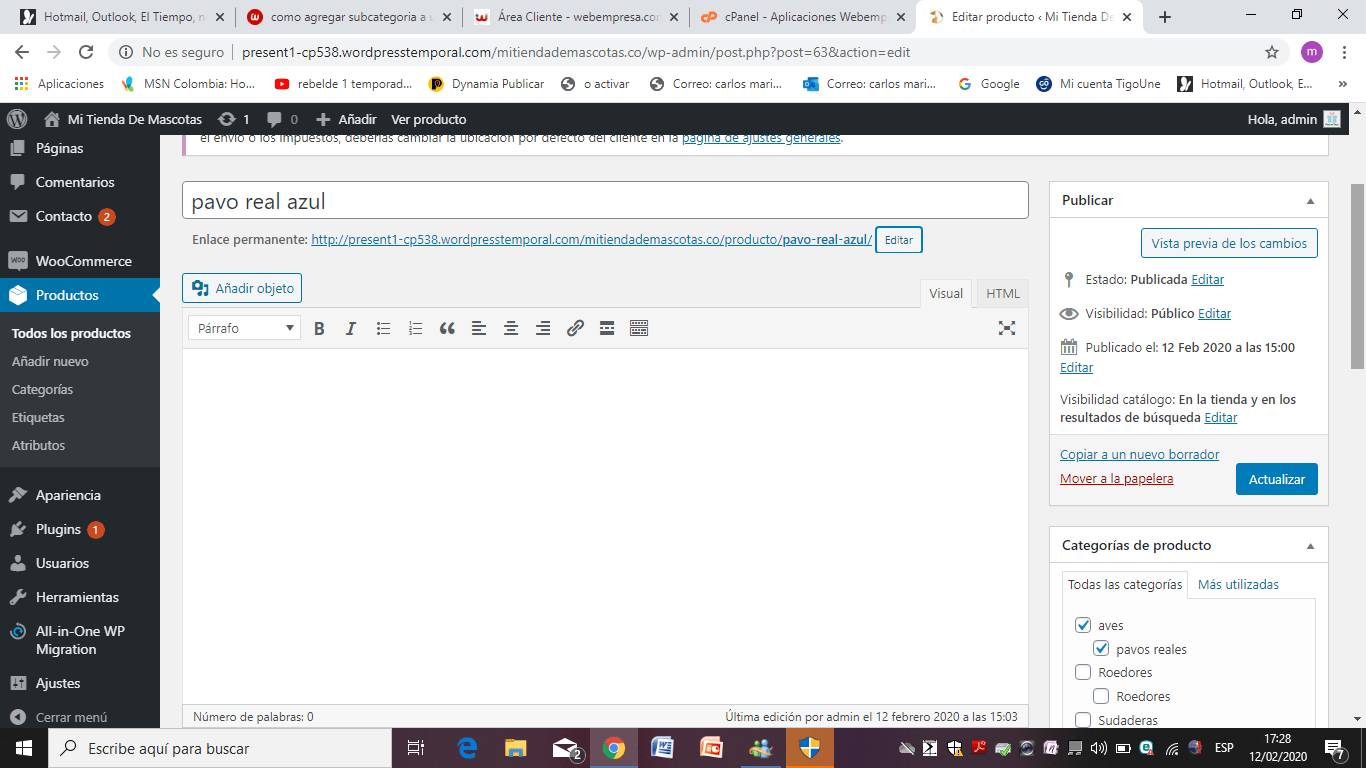1366x768 pixels.
Task: Insert a blockquote
Action: pyautogui.click(x=447, y=328)
